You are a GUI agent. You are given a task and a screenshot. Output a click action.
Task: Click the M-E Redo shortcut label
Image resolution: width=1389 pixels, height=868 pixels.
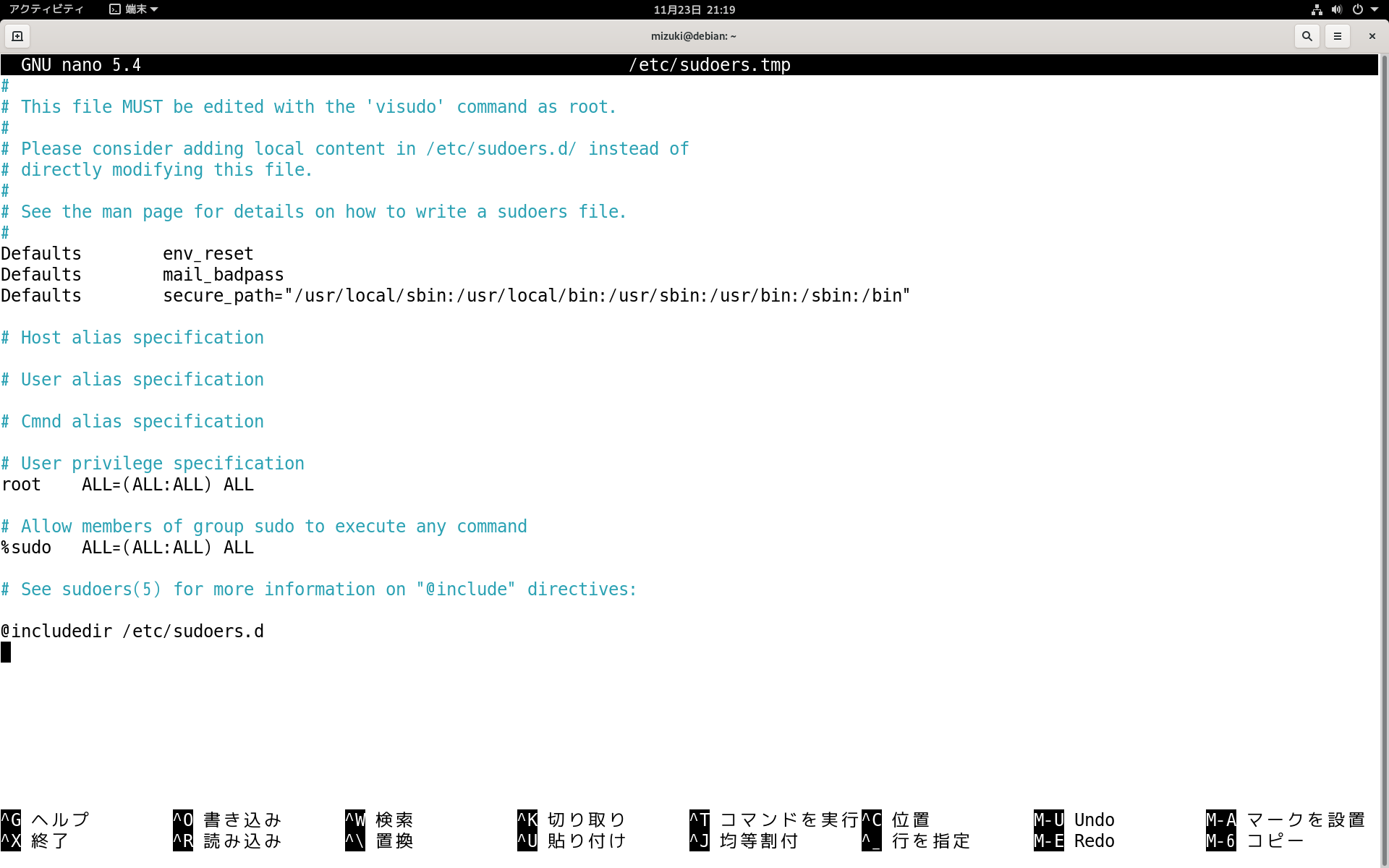point(1074,841)
